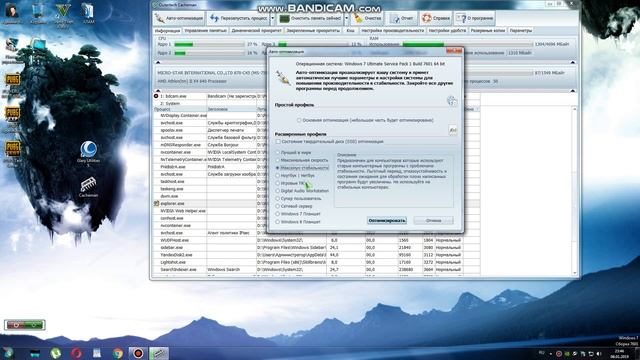Open the STEAM desktop icon
Viewport: 640px width, 360px height.
pyautogui.click(x=88, y=13)
